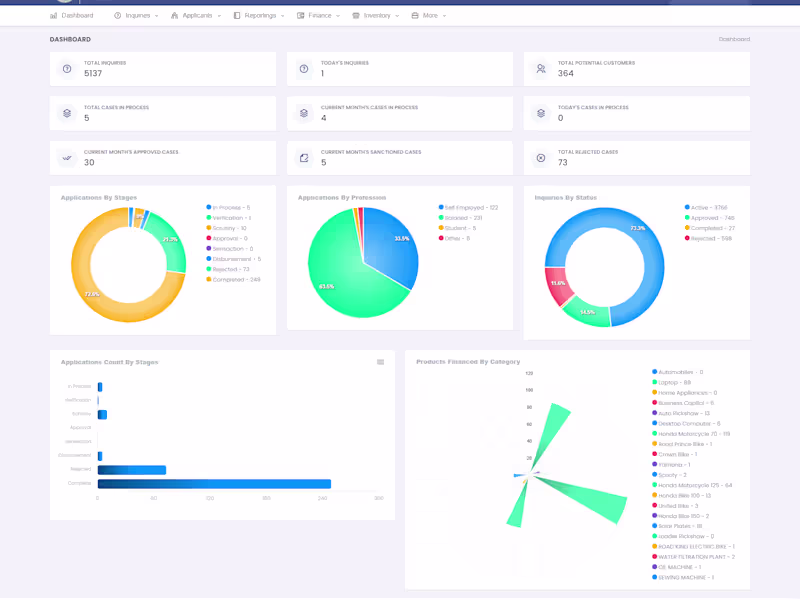The width and height of the screenshot is (800, 600).
Task: Click green marker beside Approved inquiries status
Action: [687, 217]
